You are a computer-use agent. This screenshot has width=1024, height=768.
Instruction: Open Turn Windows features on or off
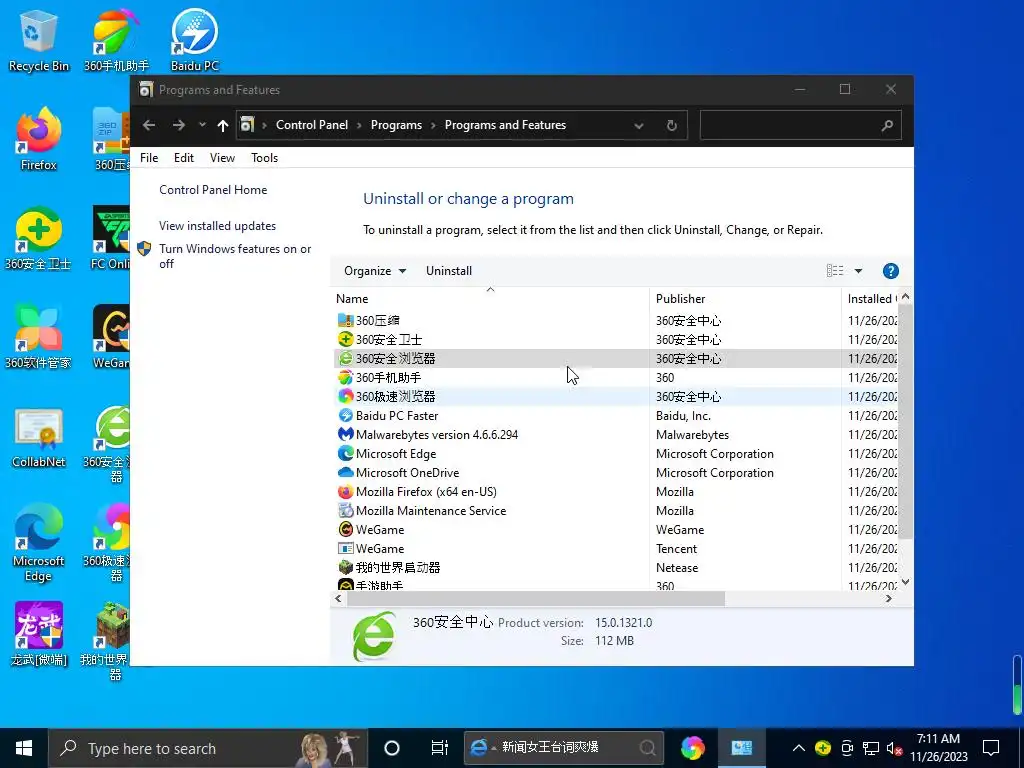point(235,256)
